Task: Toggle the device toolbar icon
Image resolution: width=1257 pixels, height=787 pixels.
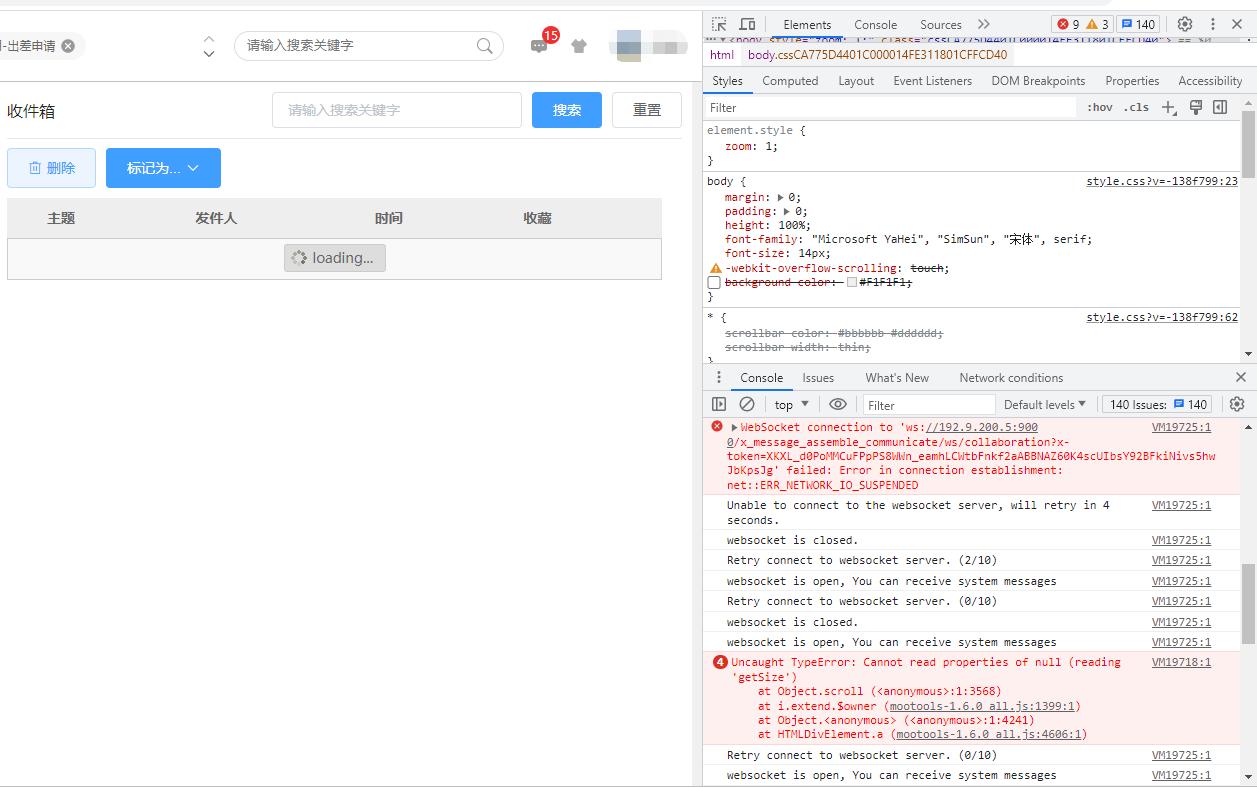Action: click(x=747, y=24)
